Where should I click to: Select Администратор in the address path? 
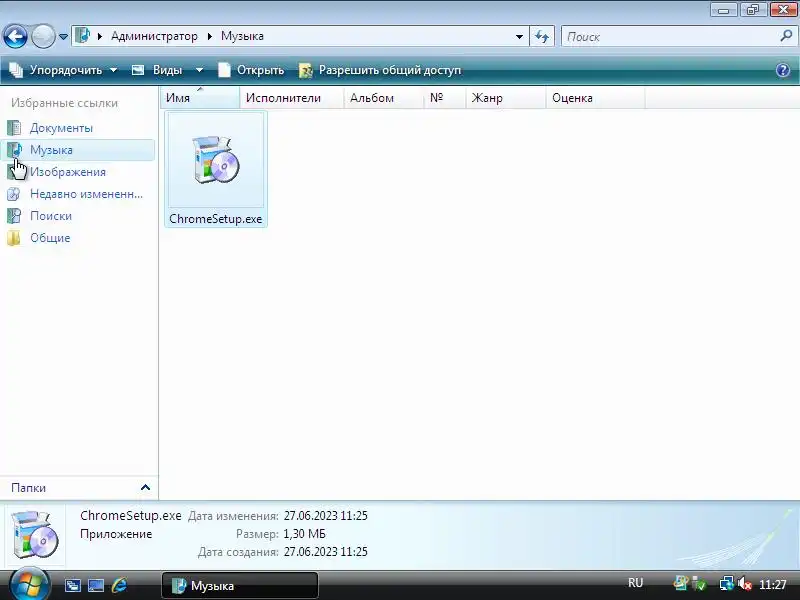(154, 36)
